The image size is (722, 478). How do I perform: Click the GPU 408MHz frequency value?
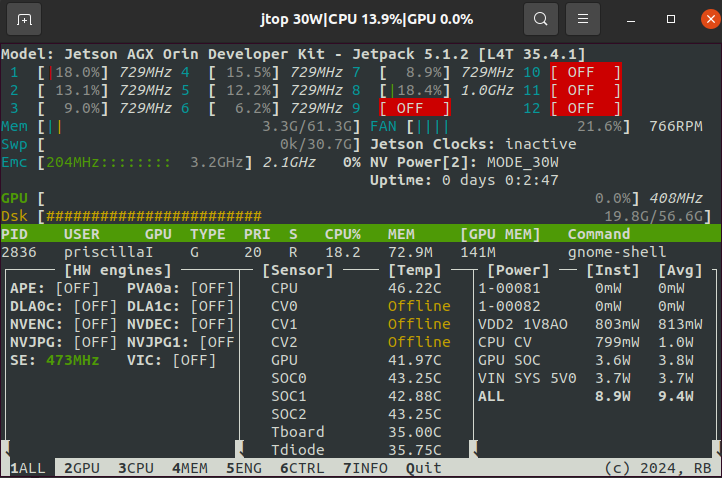[x=675, y=198]
